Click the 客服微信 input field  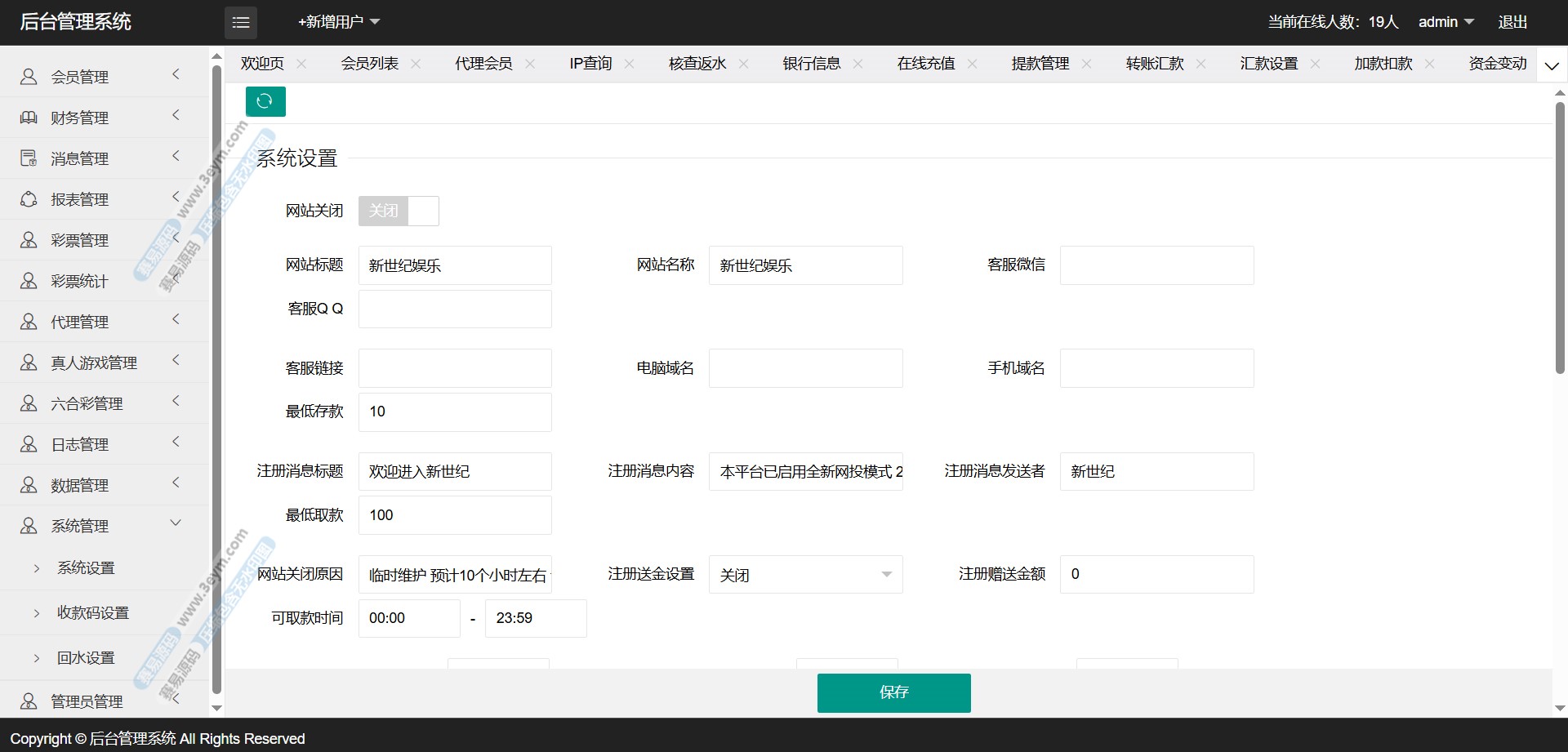click(1156, 265)
